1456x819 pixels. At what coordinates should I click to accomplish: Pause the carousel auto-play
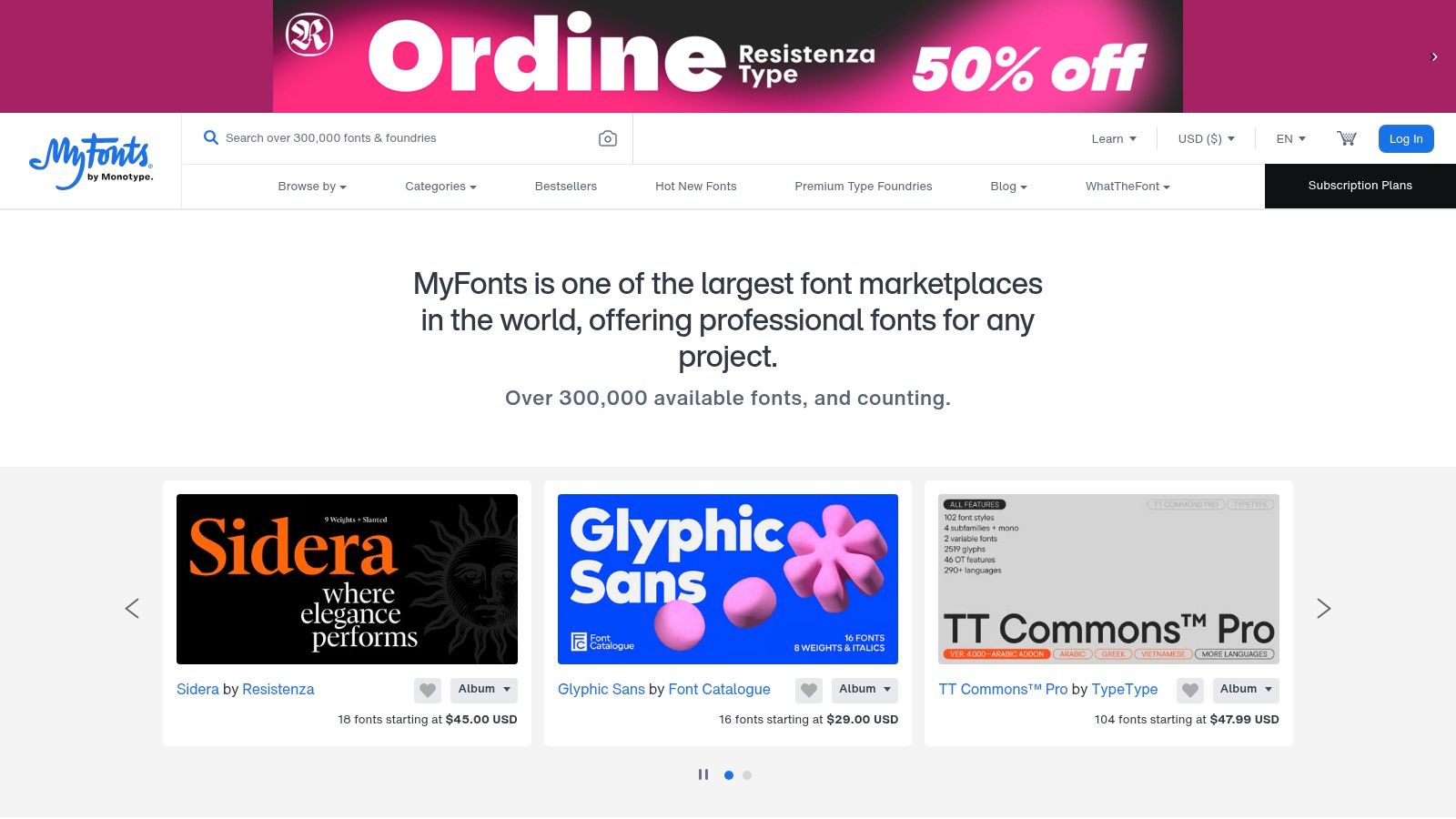[x=703, y=774]
